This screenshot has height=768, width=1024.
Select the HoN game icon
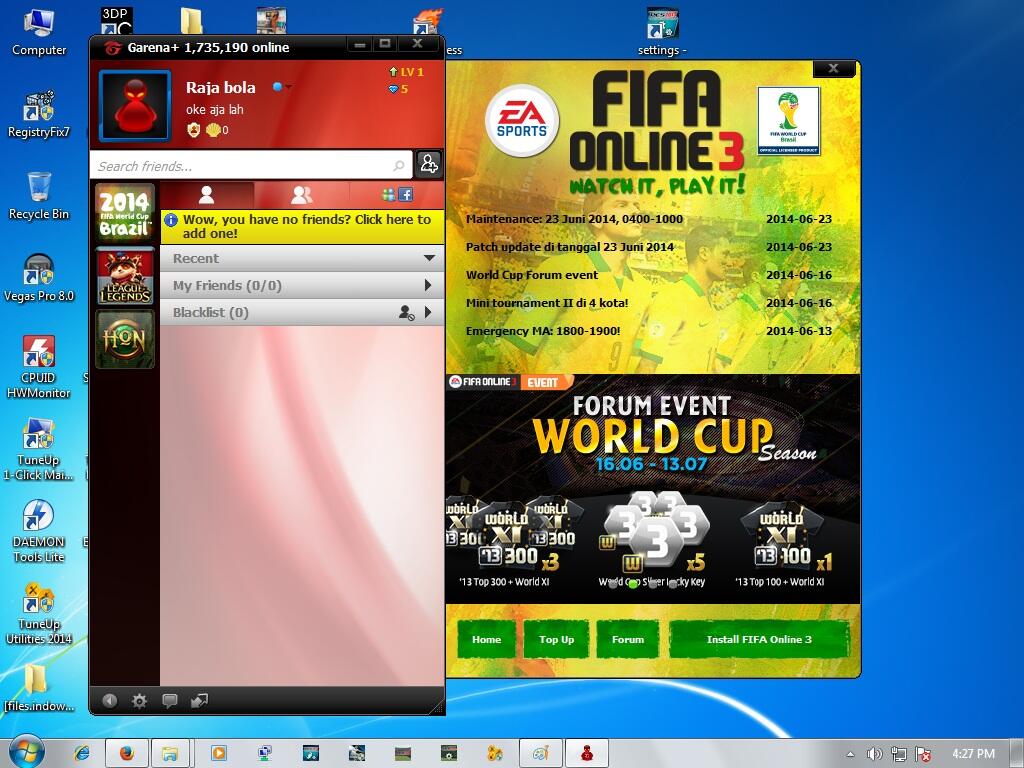coord(125,339)
